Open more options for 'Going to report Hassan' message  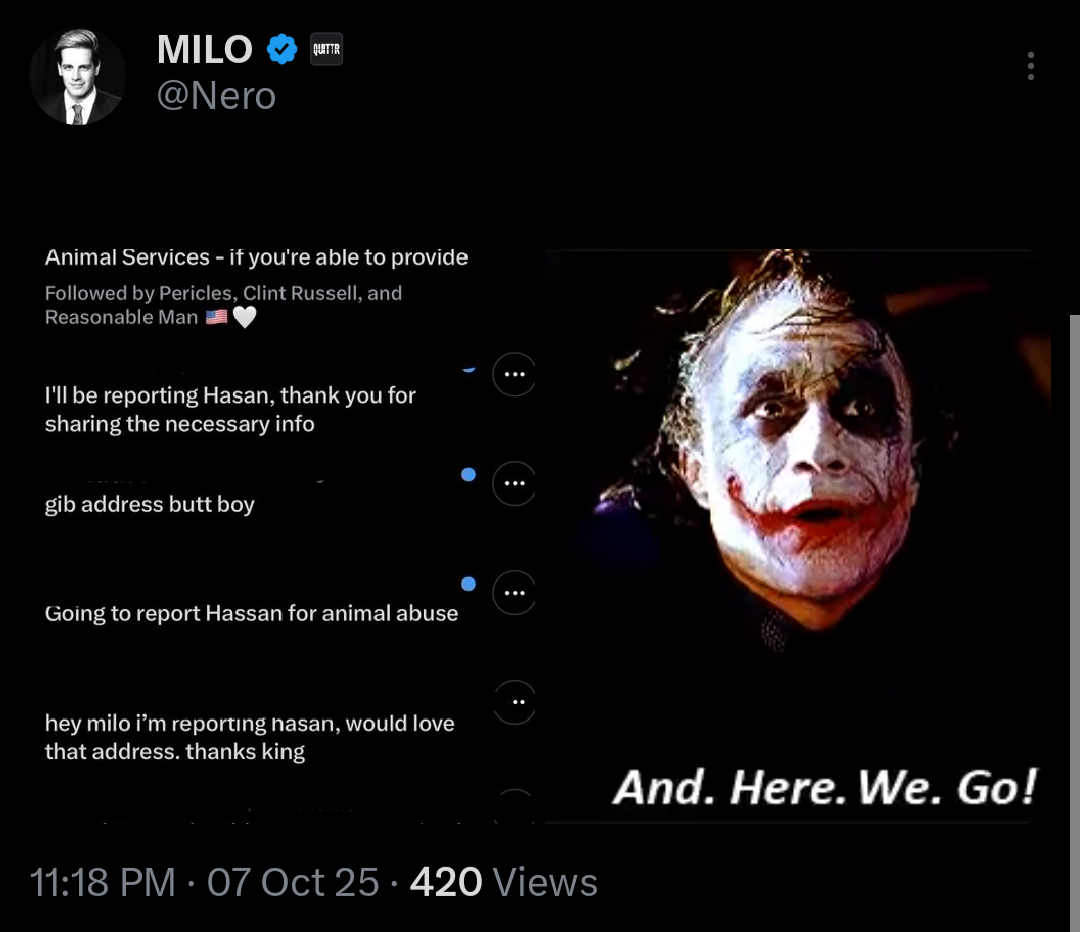[x=514, y=593]
